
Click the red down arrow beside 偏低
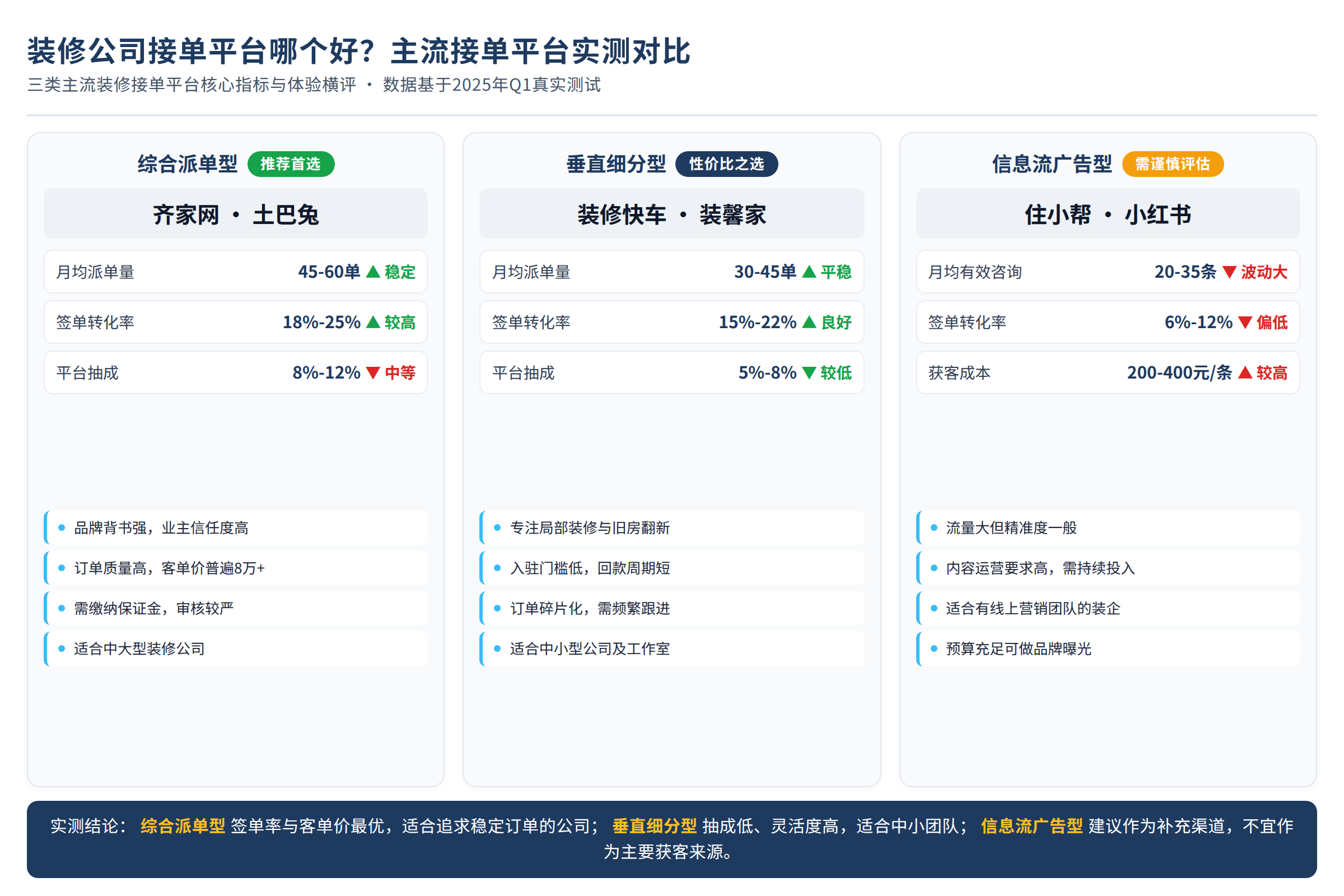1245,321
